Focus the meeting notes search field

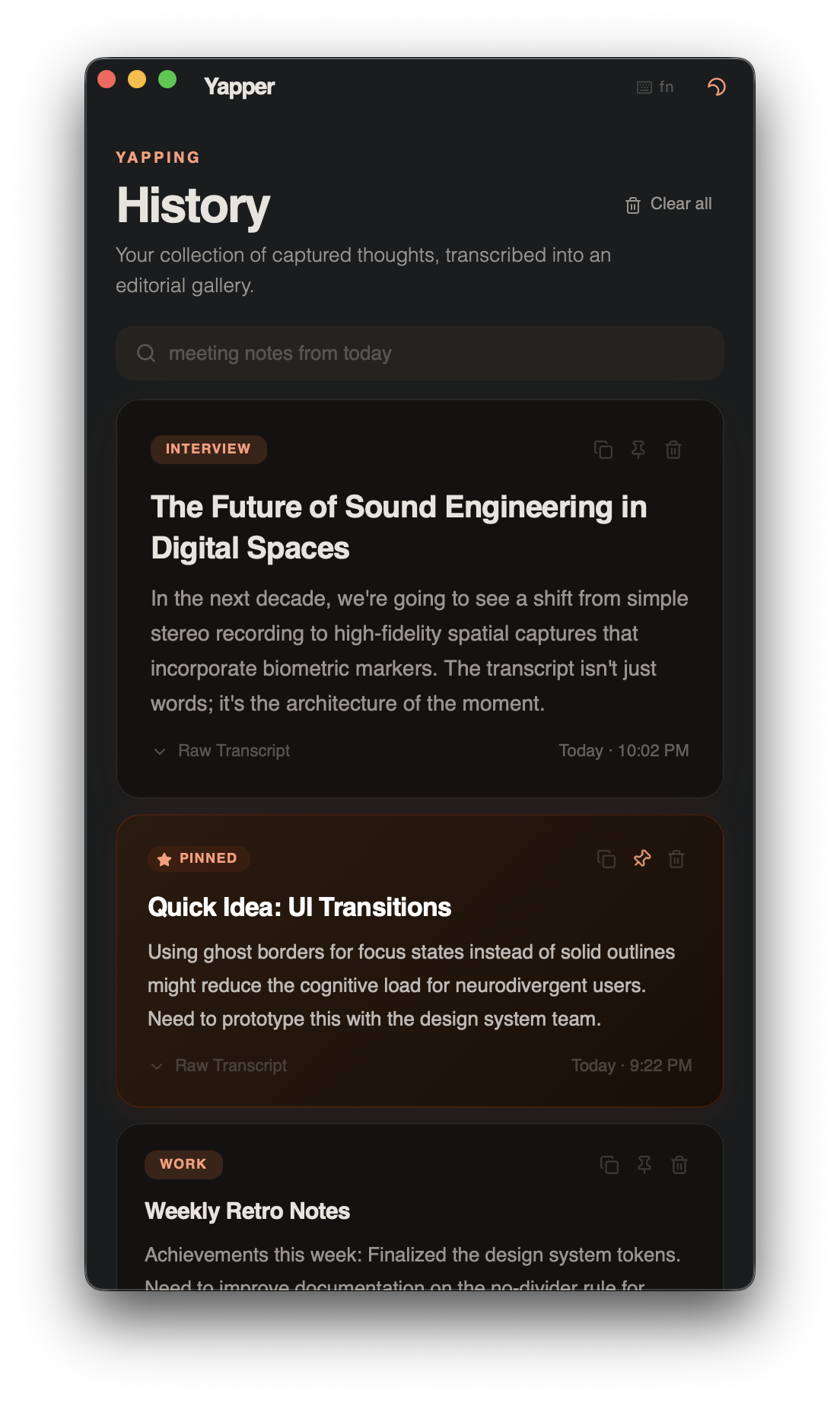tap(420, 353)
